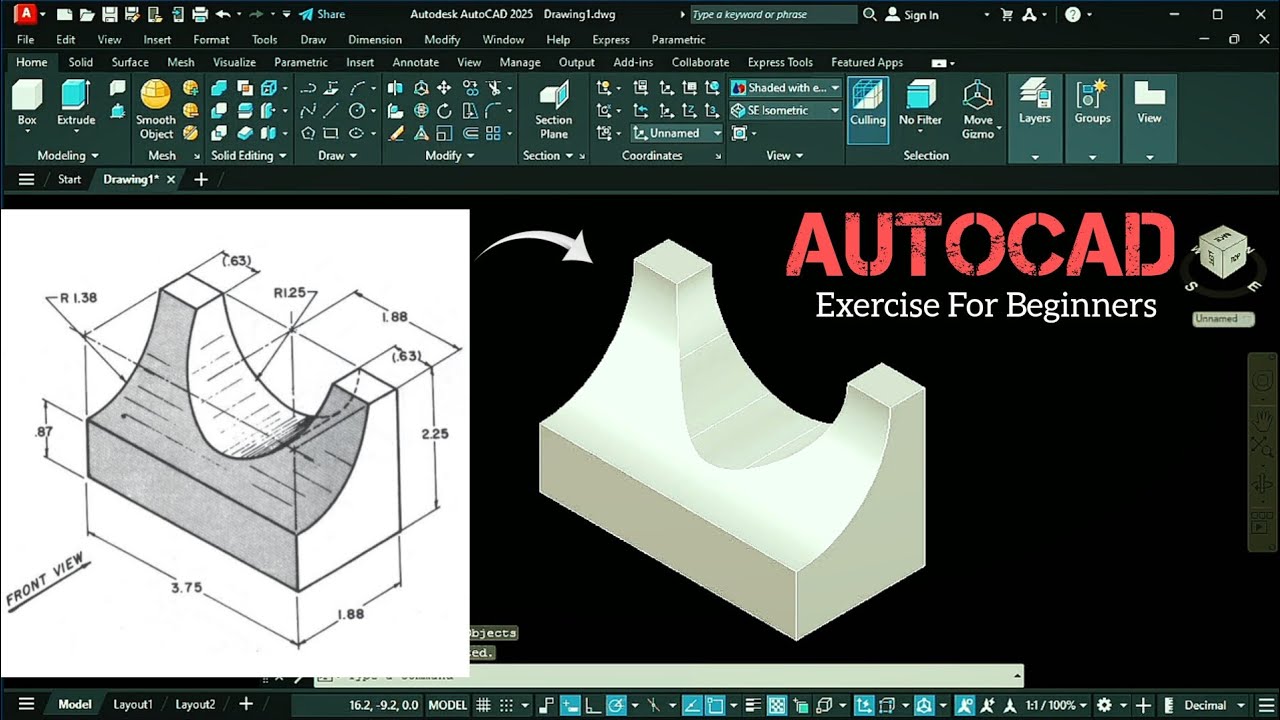Go to the Start file tab
1280x720 pixels.
point(69,180)
